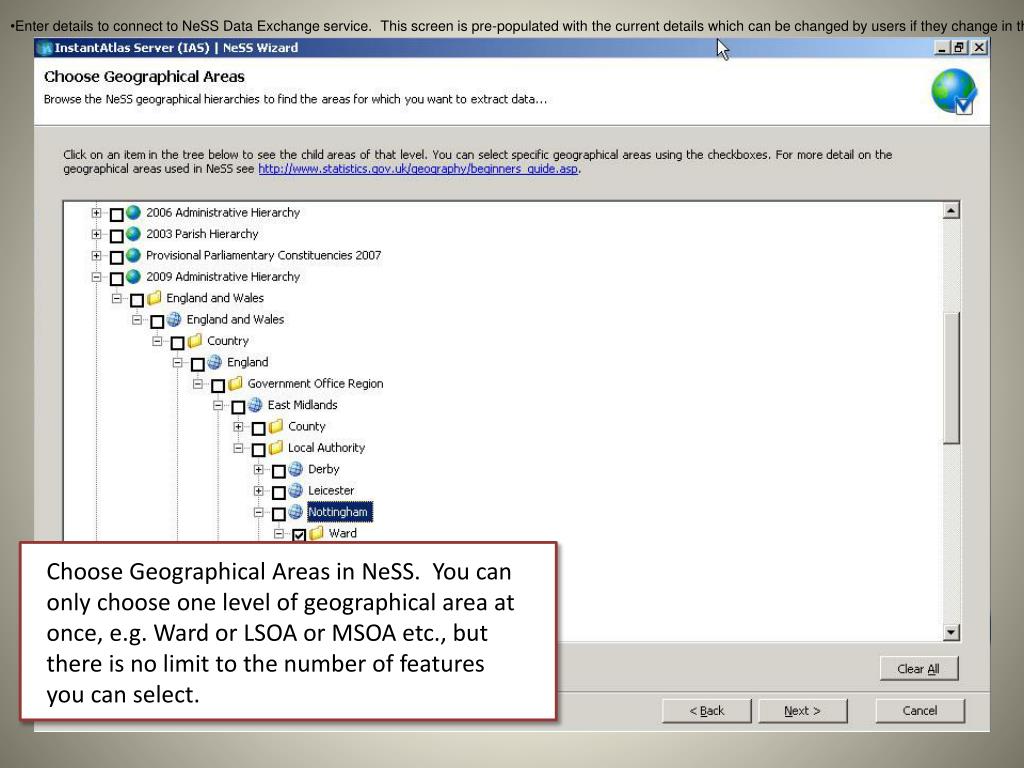Open the statistics.gov.uk beginners guide link
Screen dimensions: 1024x768
(418, 168)
